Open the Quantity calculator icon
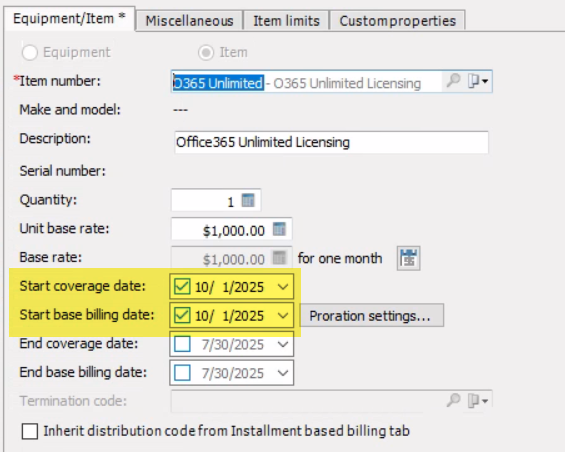This screenshot has width=565, height=452. tap(248, 200)
